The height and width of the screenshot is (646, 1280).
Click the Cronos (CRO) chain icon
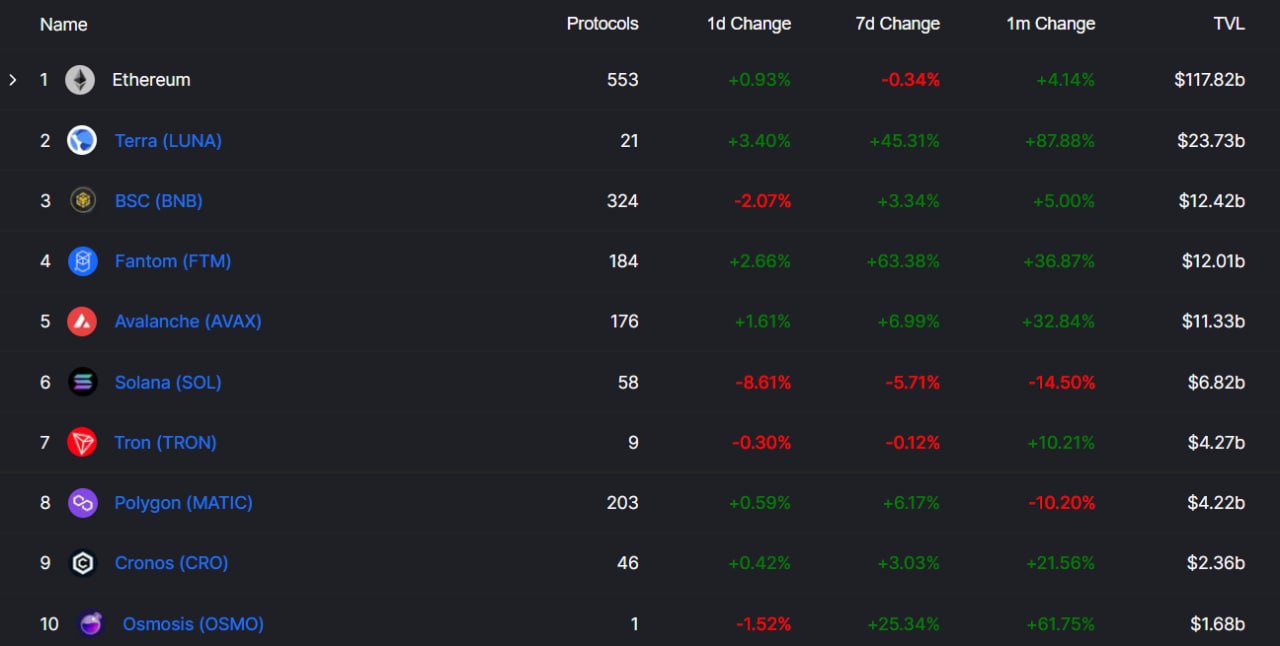point(82,563)
